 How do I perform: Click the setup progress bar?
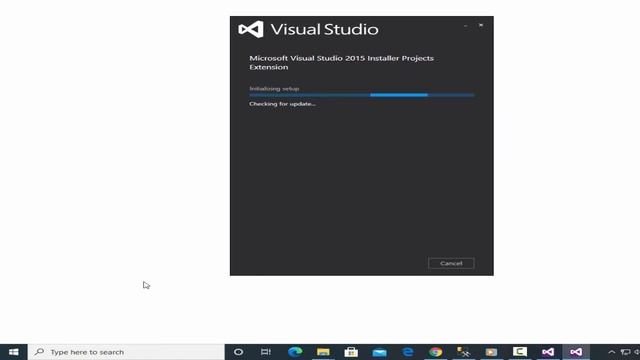pos(362,95)
